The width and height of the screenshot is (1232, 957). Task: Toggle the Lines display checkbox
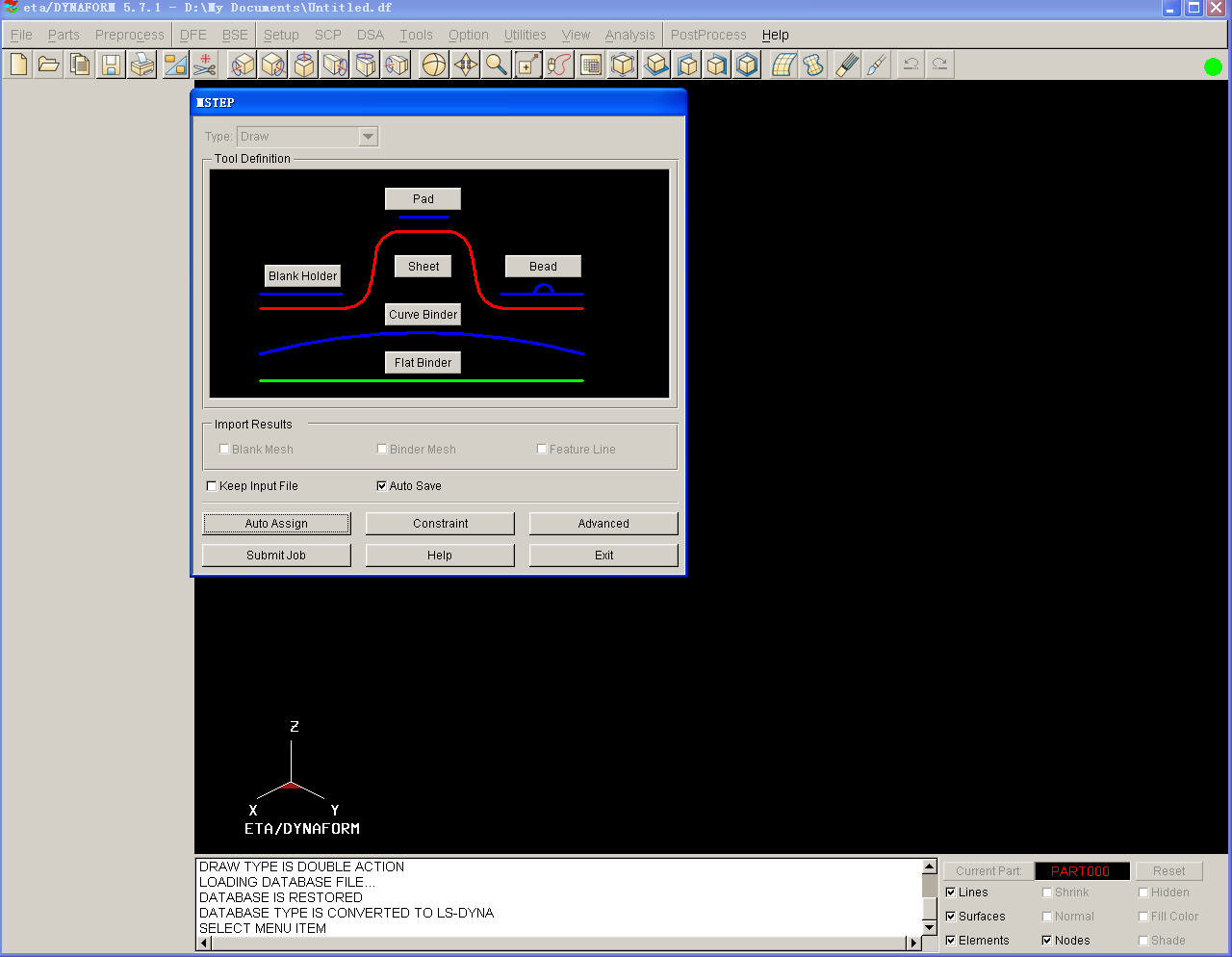point(951,892)
